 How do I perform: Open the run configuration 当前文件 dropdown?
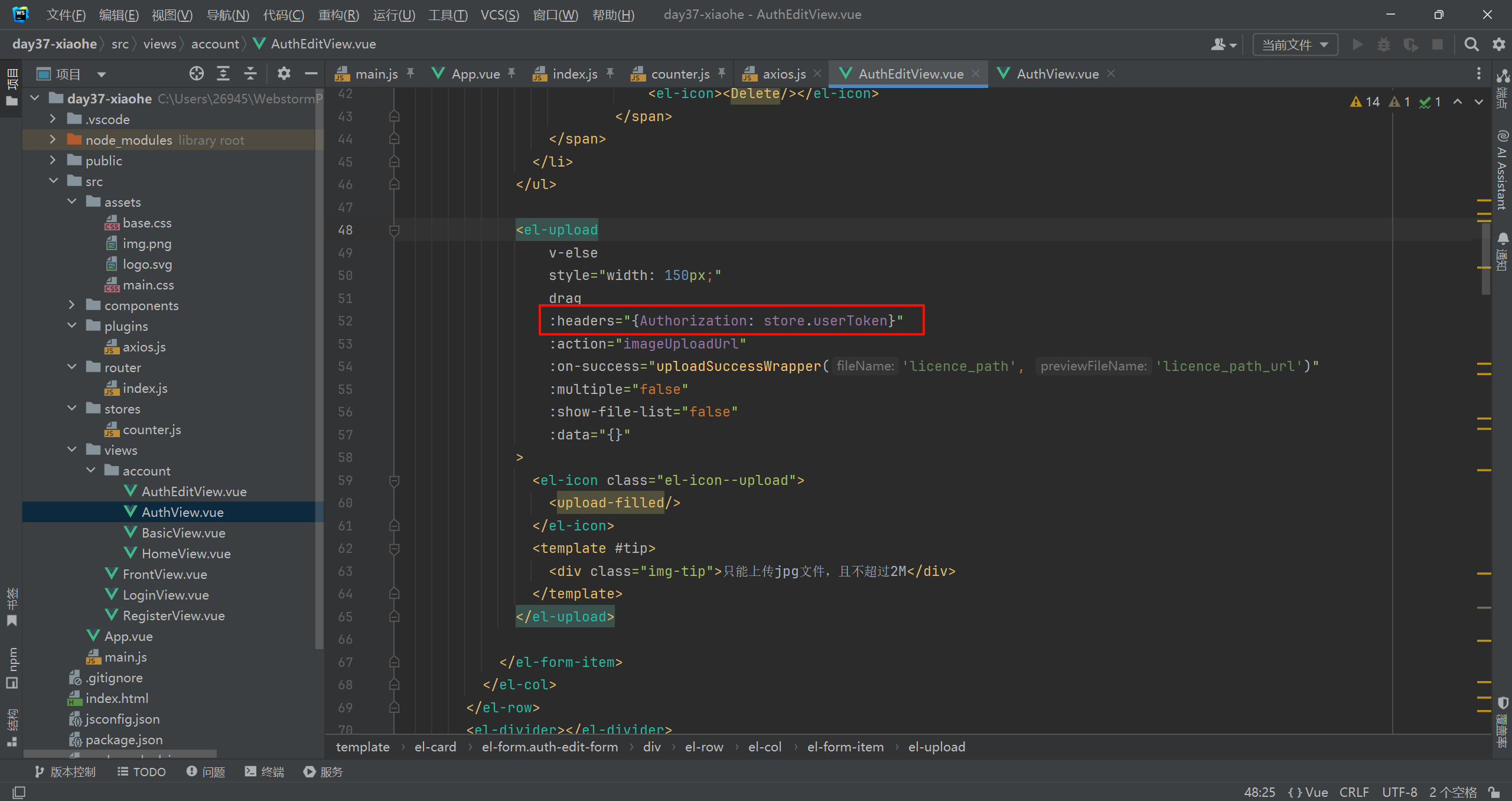[1295, 44]
